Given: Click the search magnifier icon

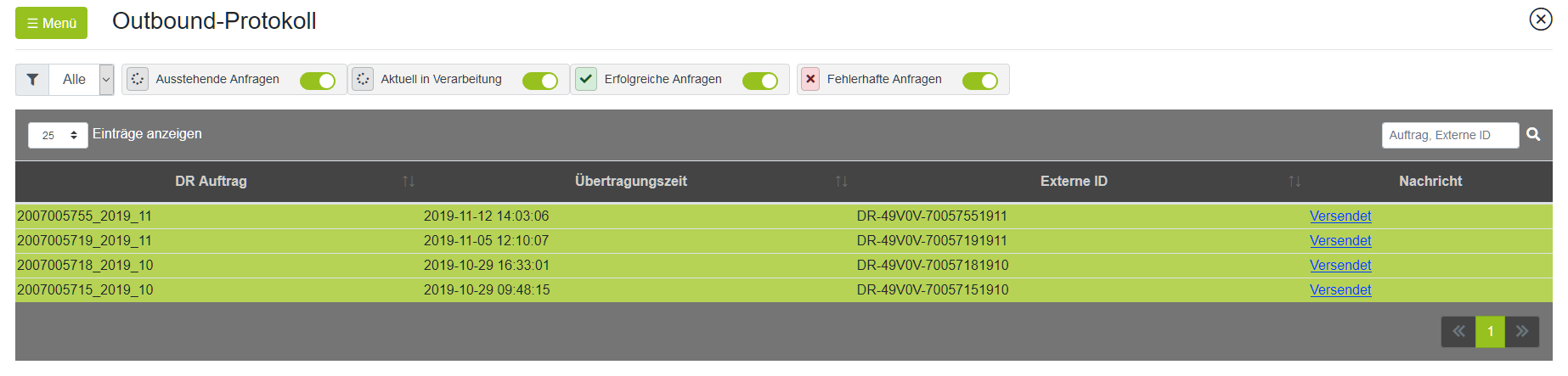Looking at the screenshot, I should pos(1533,134).
